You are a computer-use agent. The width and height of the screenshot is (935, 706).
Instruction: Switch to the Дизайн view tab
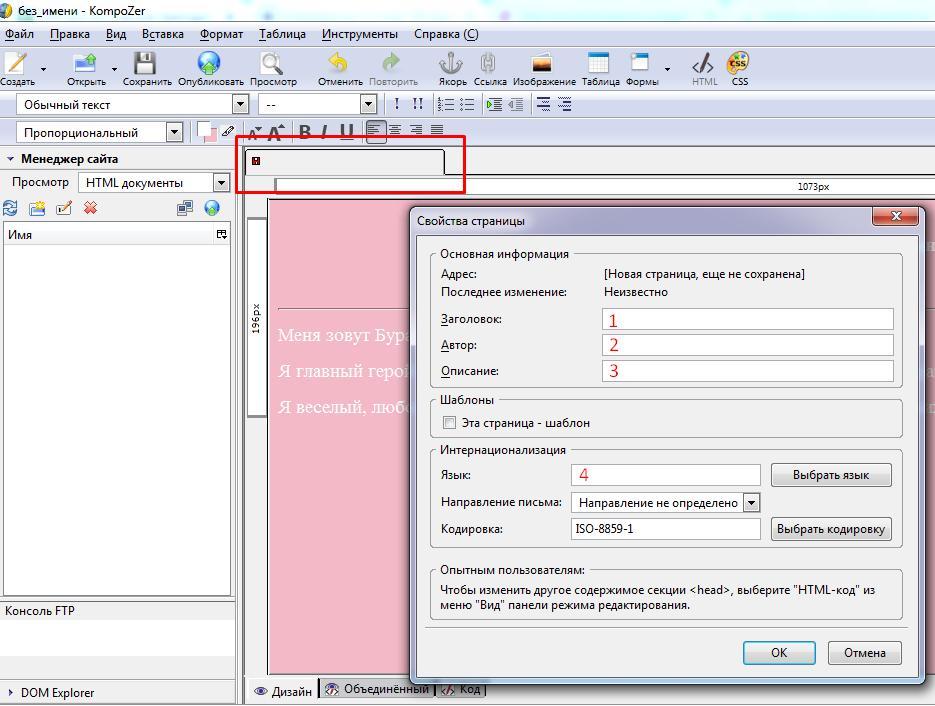pos(283,691)
